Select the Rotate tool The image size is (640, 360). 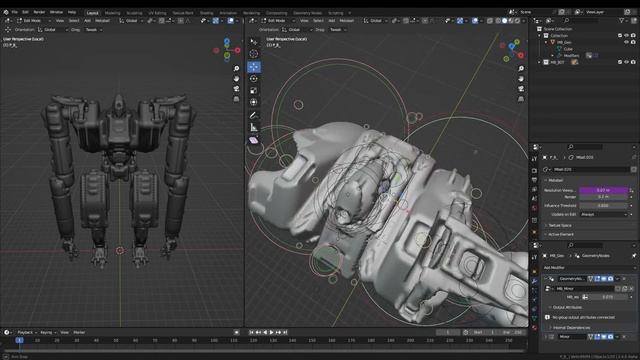(254, 79)
